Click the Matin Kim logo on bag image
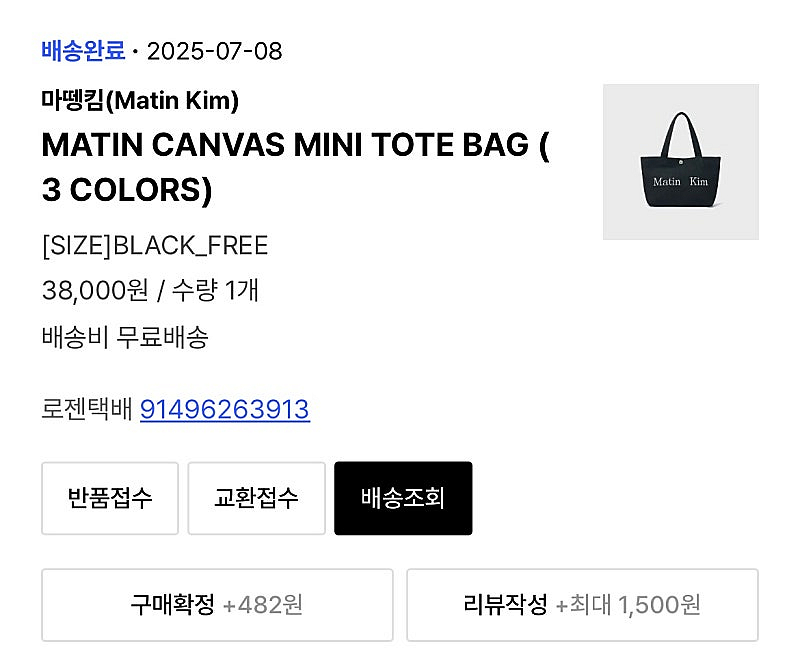Viewport: 800px width, 668px height. 681,182
